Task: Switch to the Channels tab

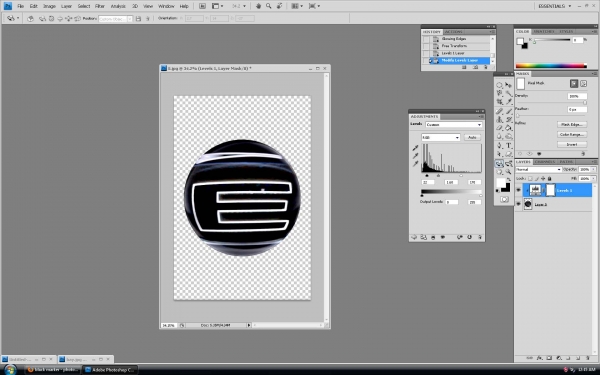Action: coord(545,162)
